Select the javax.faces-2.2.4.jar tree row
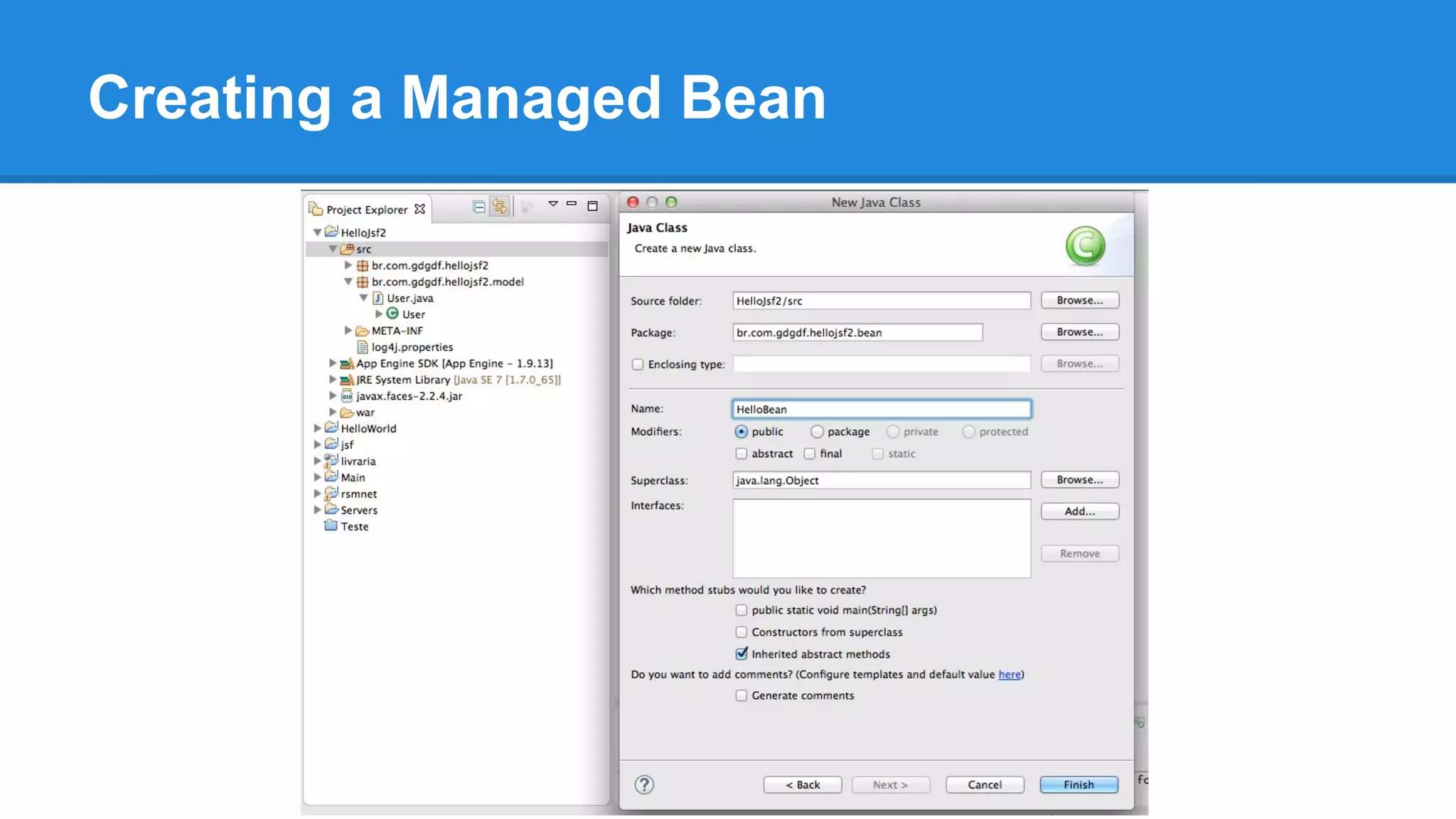The image size is (1456, 819). [456, 396]
